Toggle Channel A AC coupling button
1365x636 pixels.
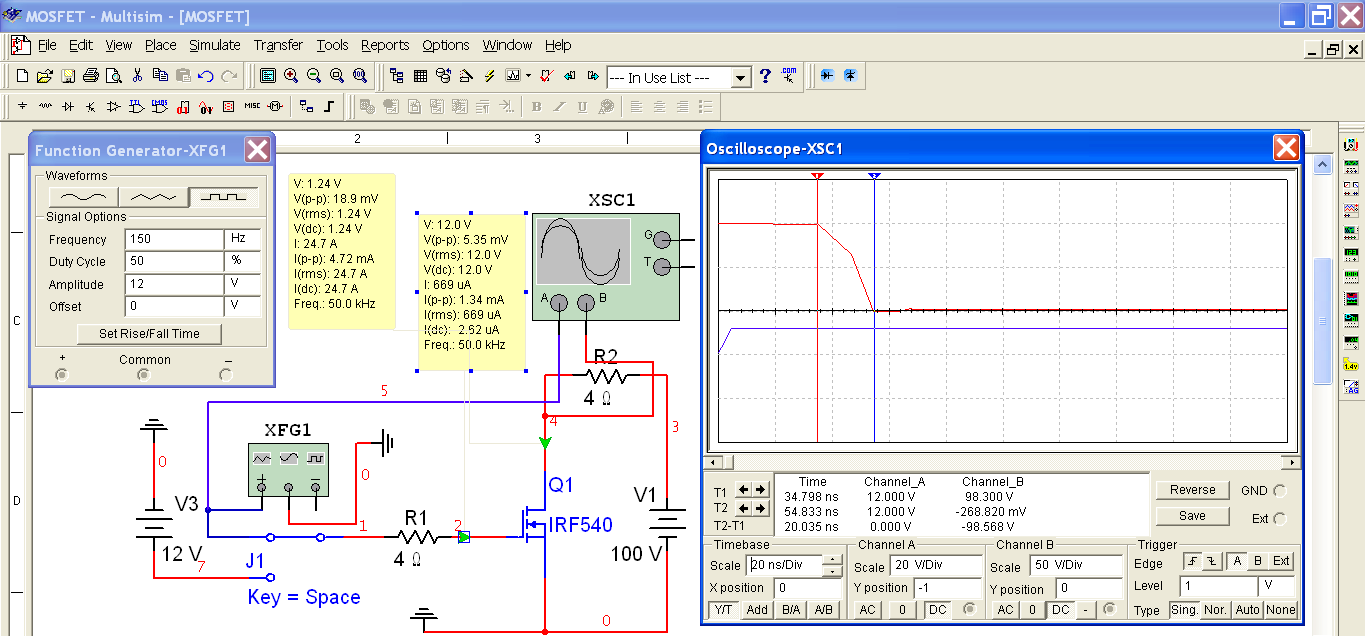coord(868,609)
